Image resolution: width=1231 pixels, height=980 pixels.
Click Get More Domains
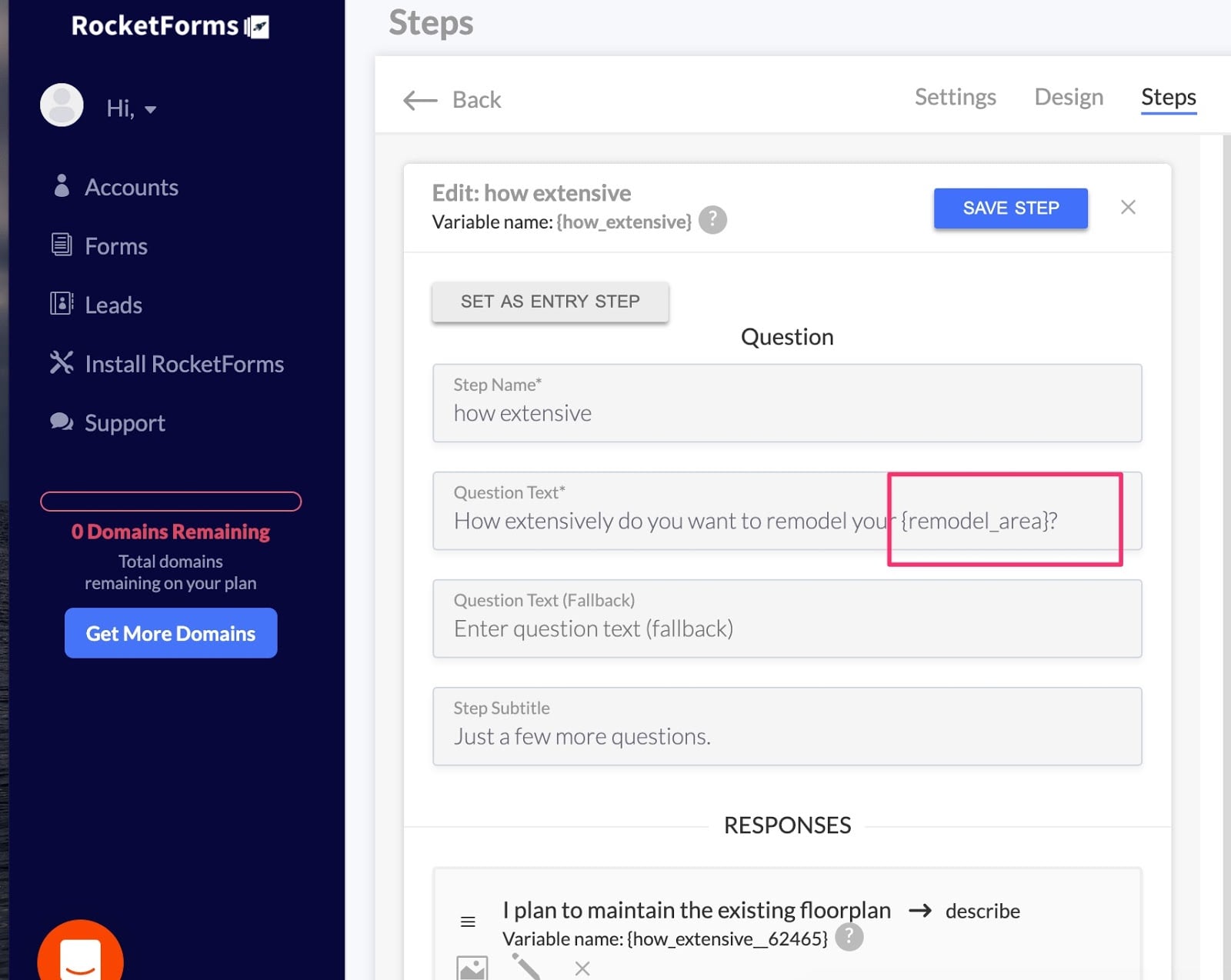(x=170, y=633)
